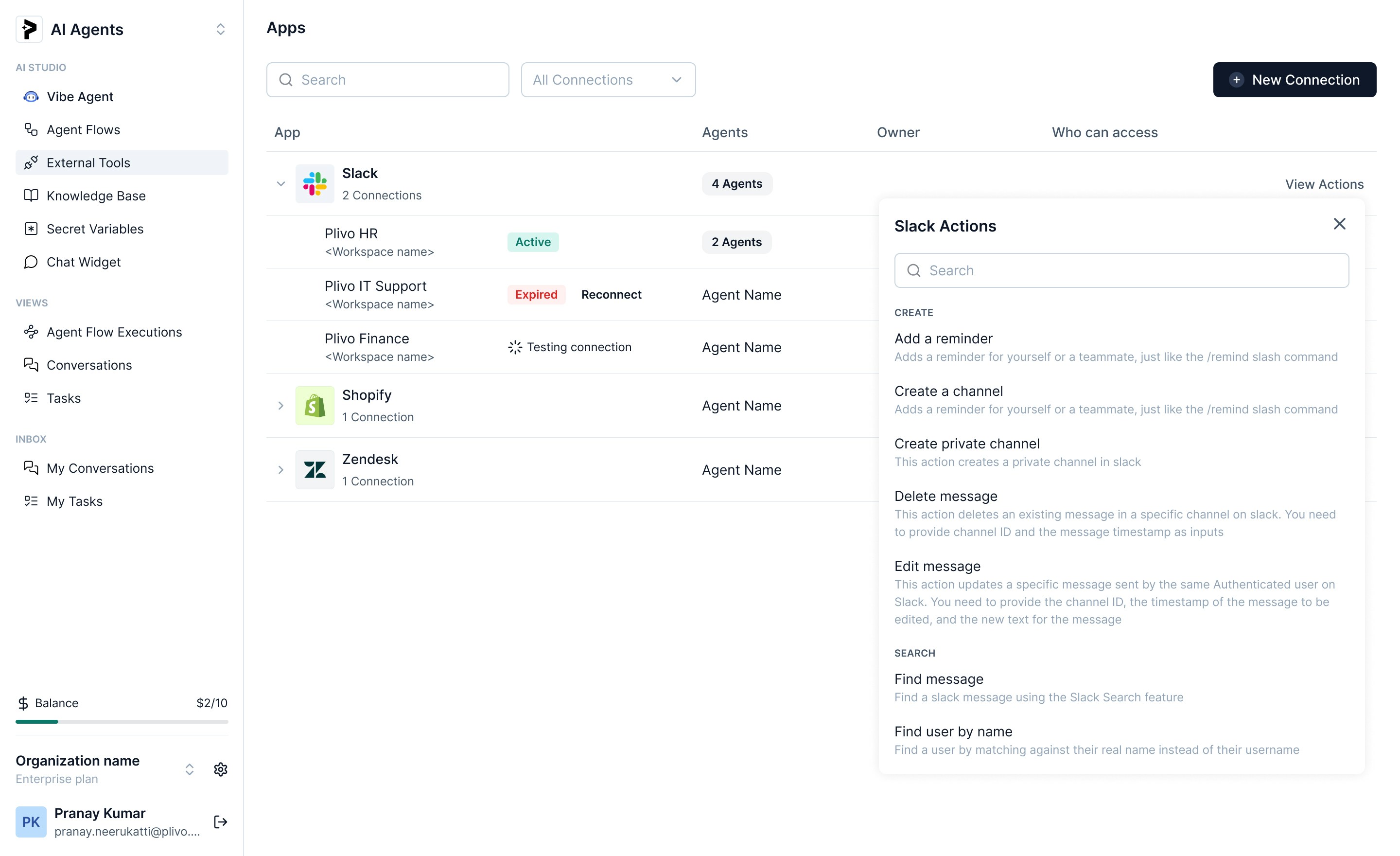Click the Shopify app logo

(x=314, y=406)
